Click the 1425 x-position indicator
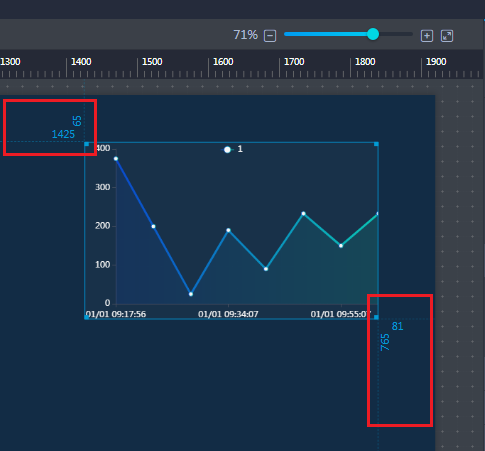Screen dimensions: 485x451 click(63, 134)
